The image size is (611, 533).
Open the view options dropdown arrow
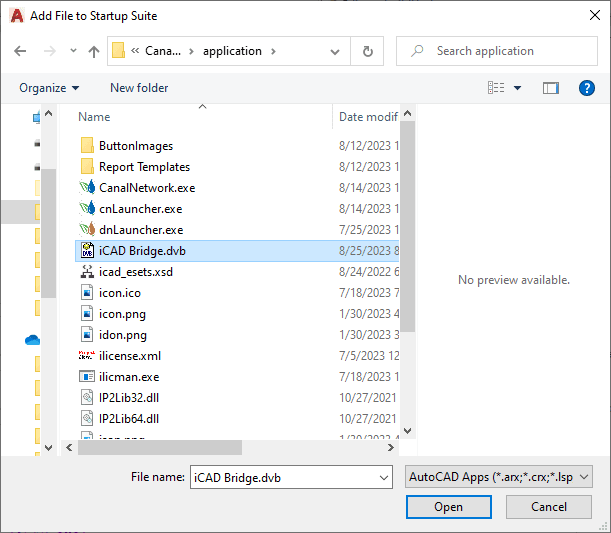517,88
